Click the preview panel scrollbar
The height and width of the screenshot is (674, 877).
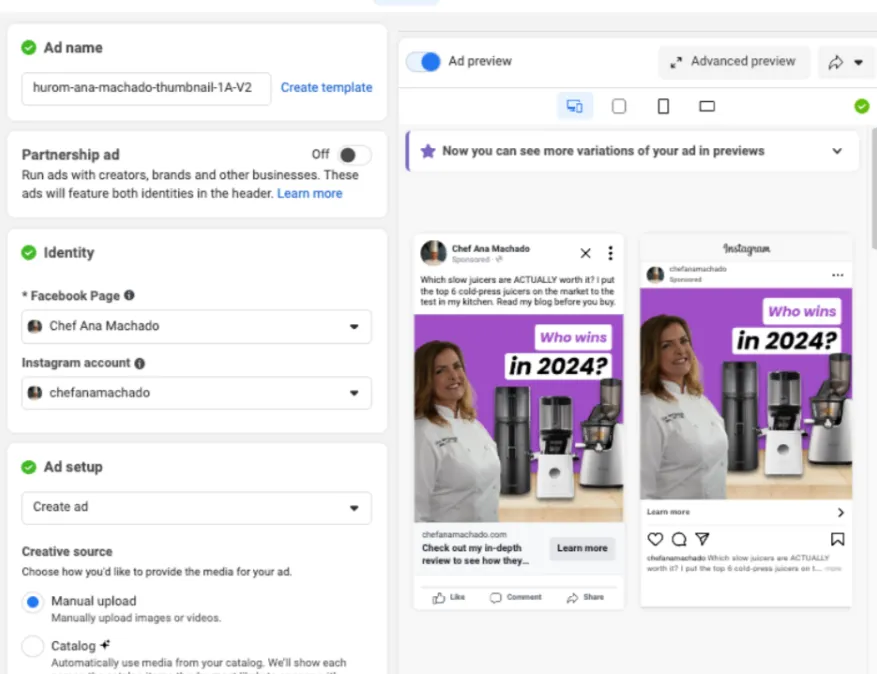pos(873,188)
